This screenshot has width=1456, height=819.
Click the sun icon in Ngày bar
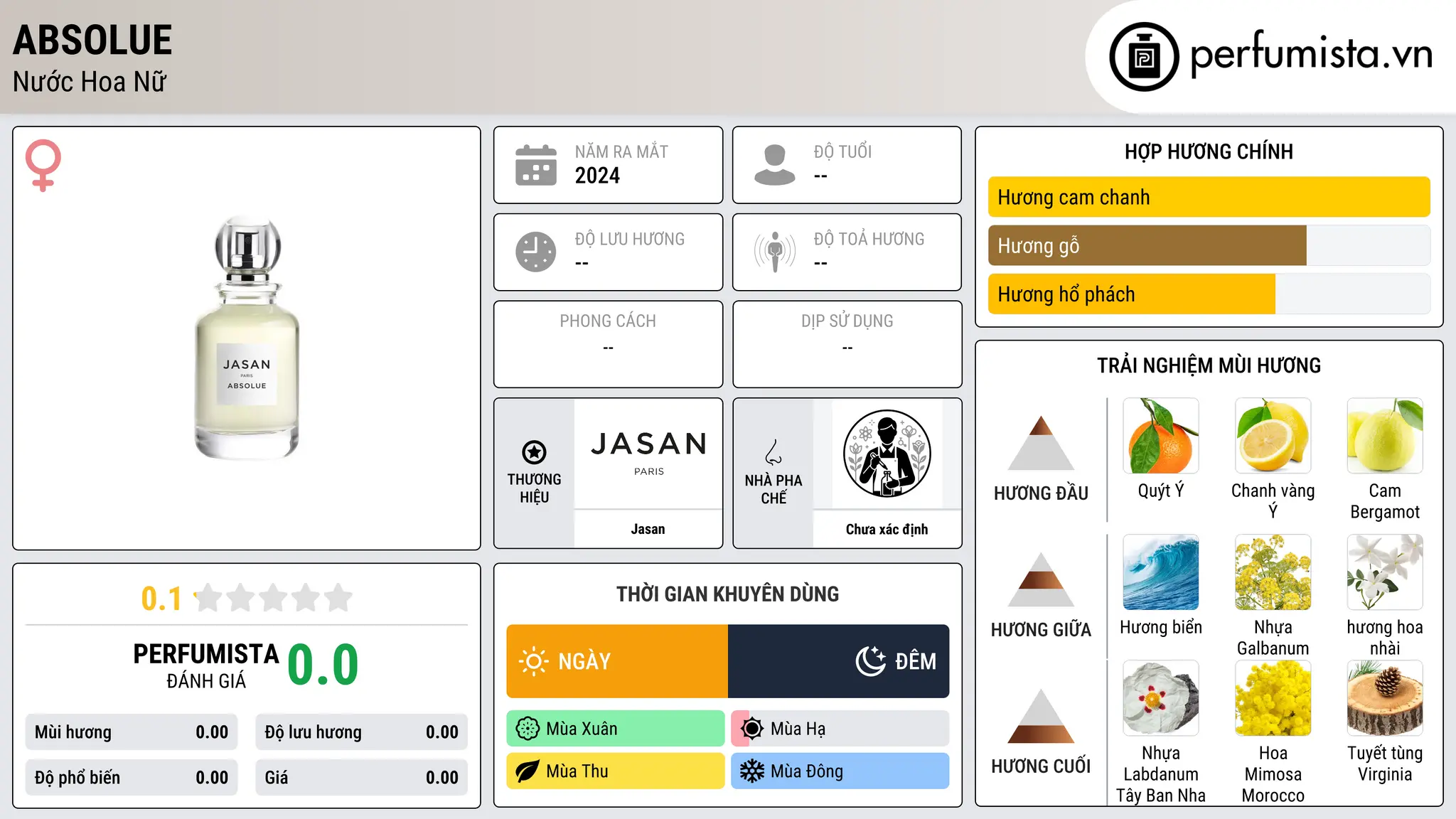(x=534, y=661)
